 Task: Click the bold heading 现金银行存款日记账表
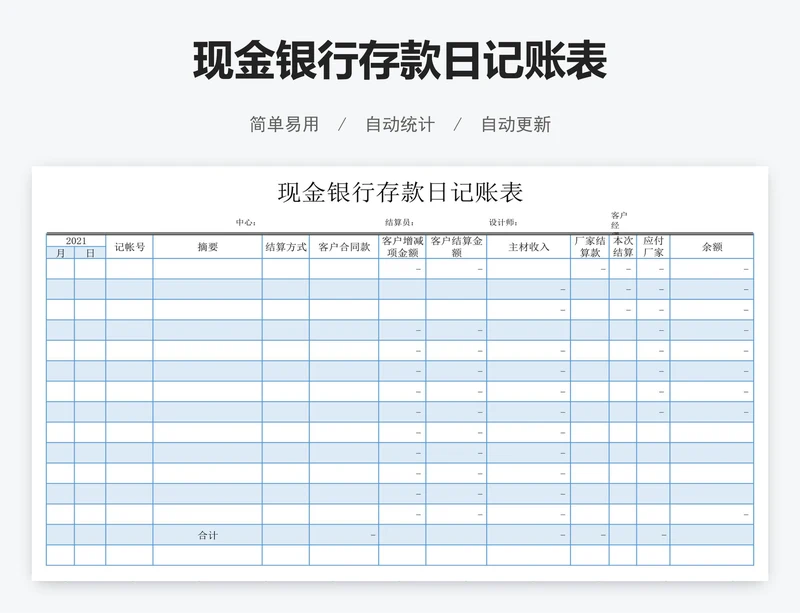point(400,61)
